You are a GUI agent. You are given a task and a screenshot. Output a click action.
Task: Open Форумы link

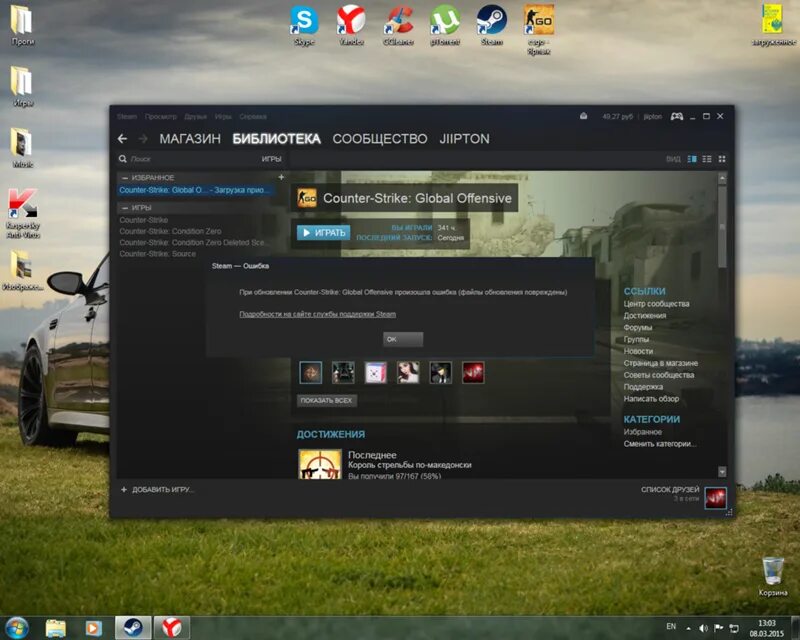pyautogui.click(x=638, y=328)
